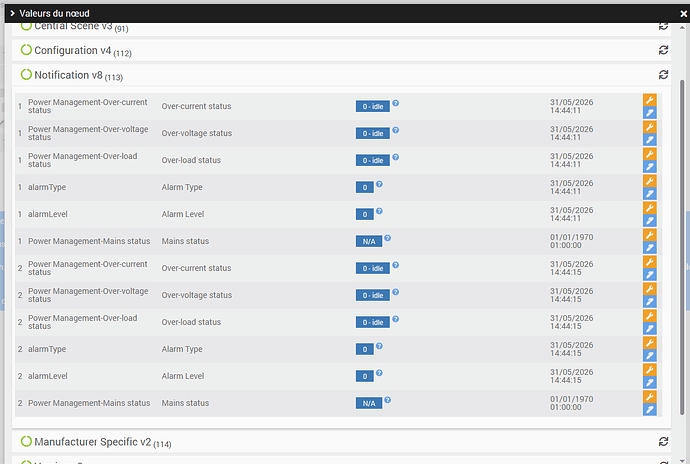Refresh the Manufacturer Specific v2 command class

663,442
